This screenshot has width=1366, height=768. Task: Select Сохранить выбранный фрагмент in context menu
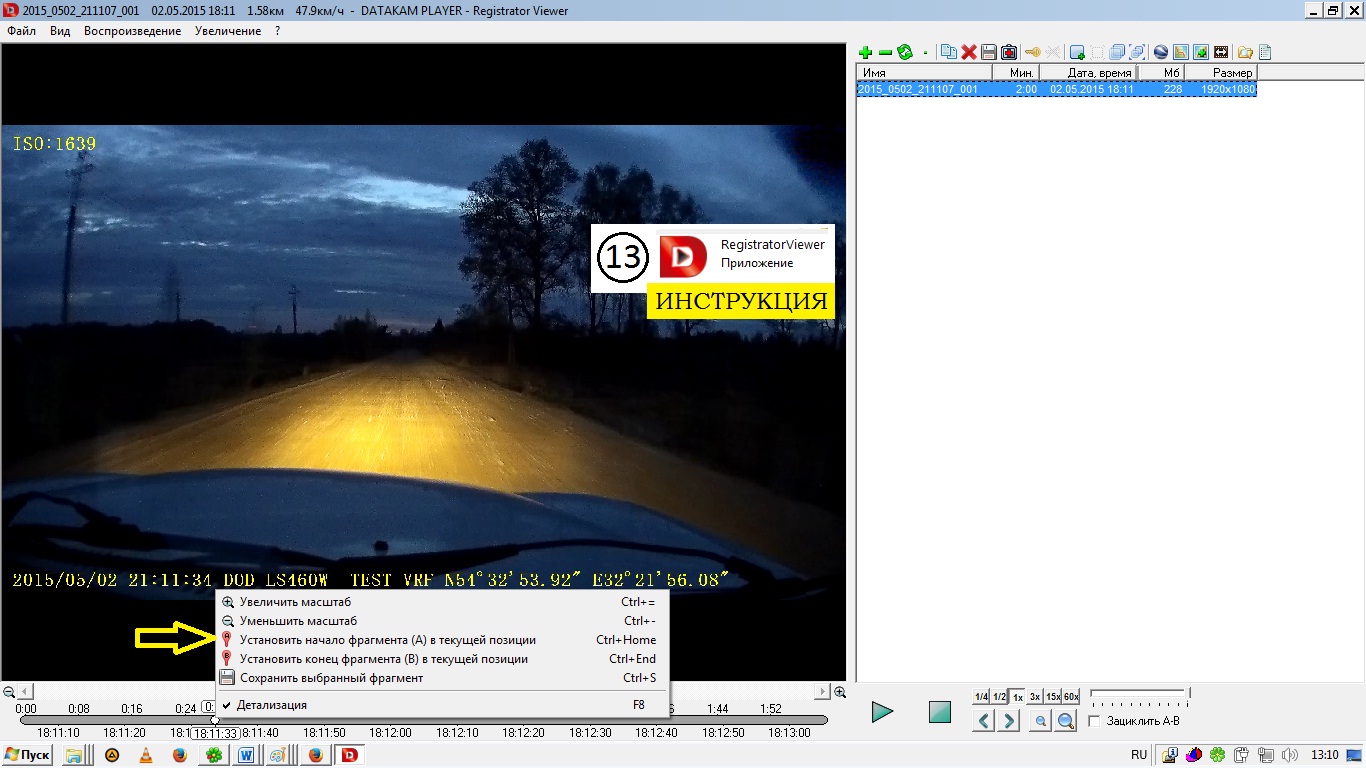[331, 678]
